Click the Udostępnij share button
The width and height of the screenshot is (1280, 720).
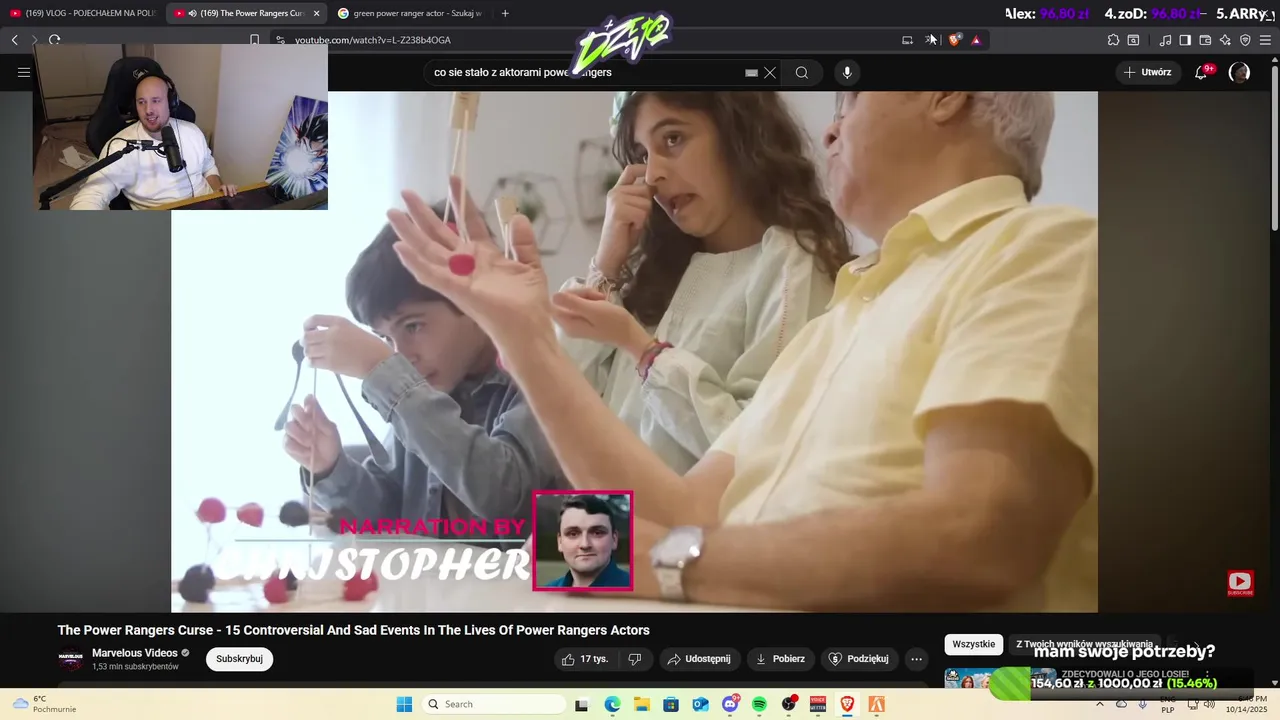tap(699, 659)
